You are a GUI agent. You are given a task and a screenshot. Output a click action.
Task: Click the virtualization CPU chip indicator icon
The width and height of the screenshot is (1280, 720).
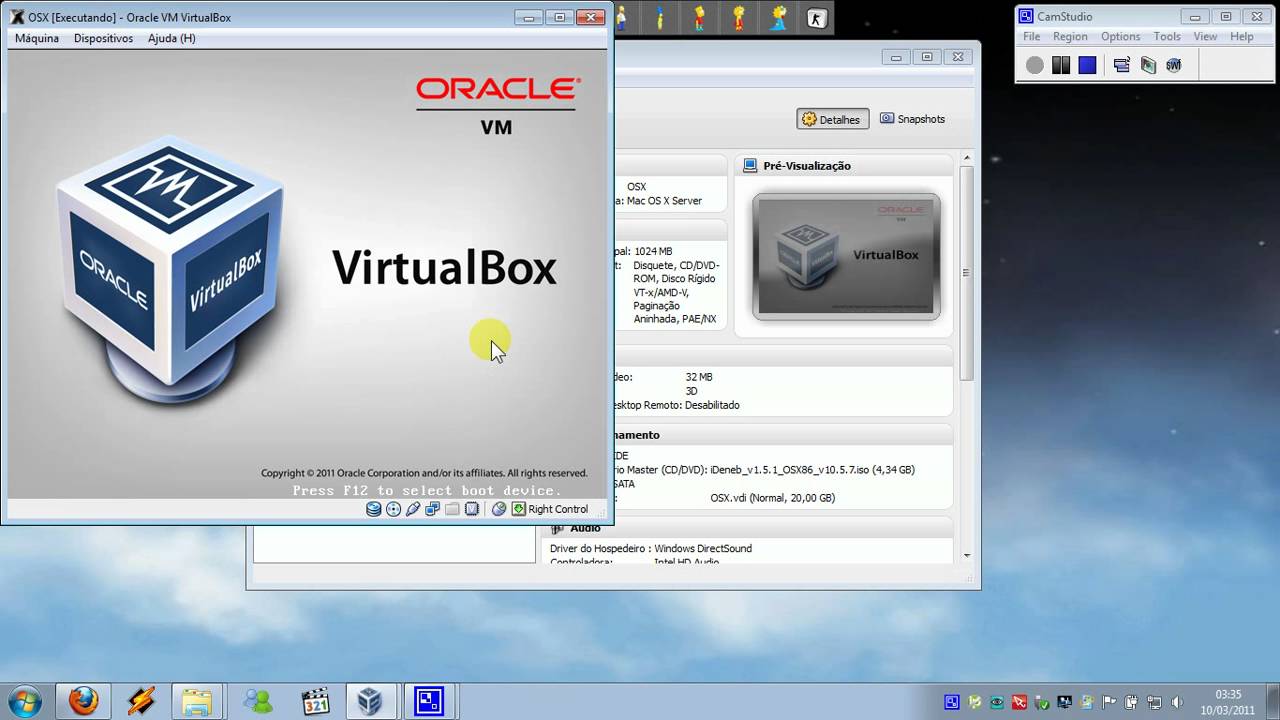pos(471,509)
